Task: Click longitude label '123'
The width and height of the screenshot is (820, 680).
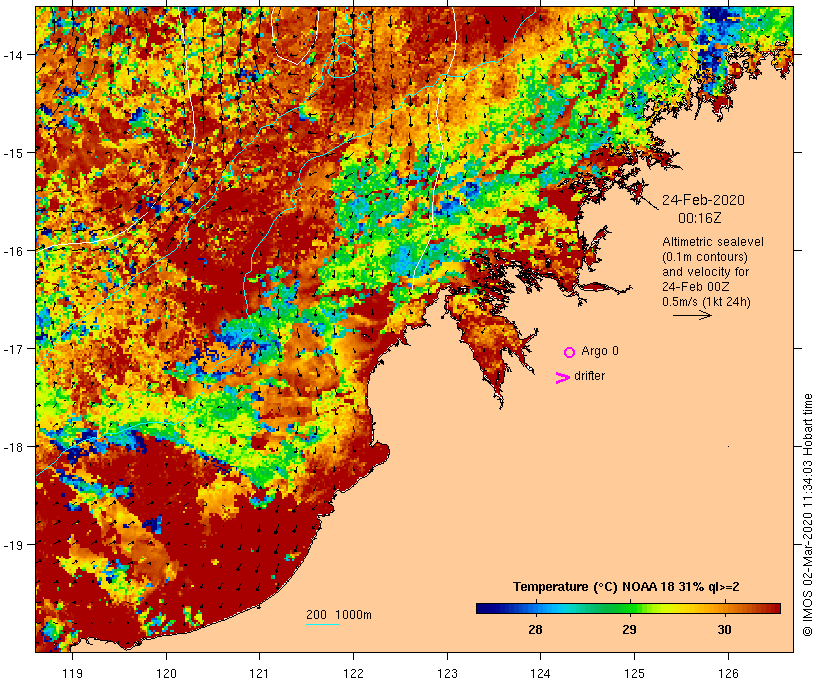Action: coord(447,673)
